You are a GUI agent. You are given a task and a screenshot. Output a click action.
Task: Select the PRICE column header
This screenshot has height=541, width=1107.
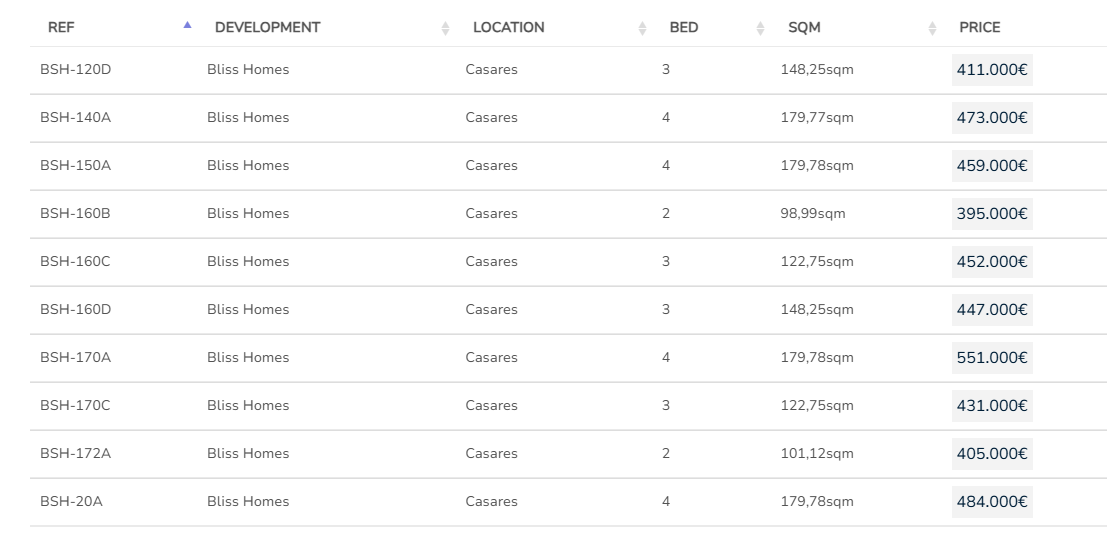click(x=980, y=28)
